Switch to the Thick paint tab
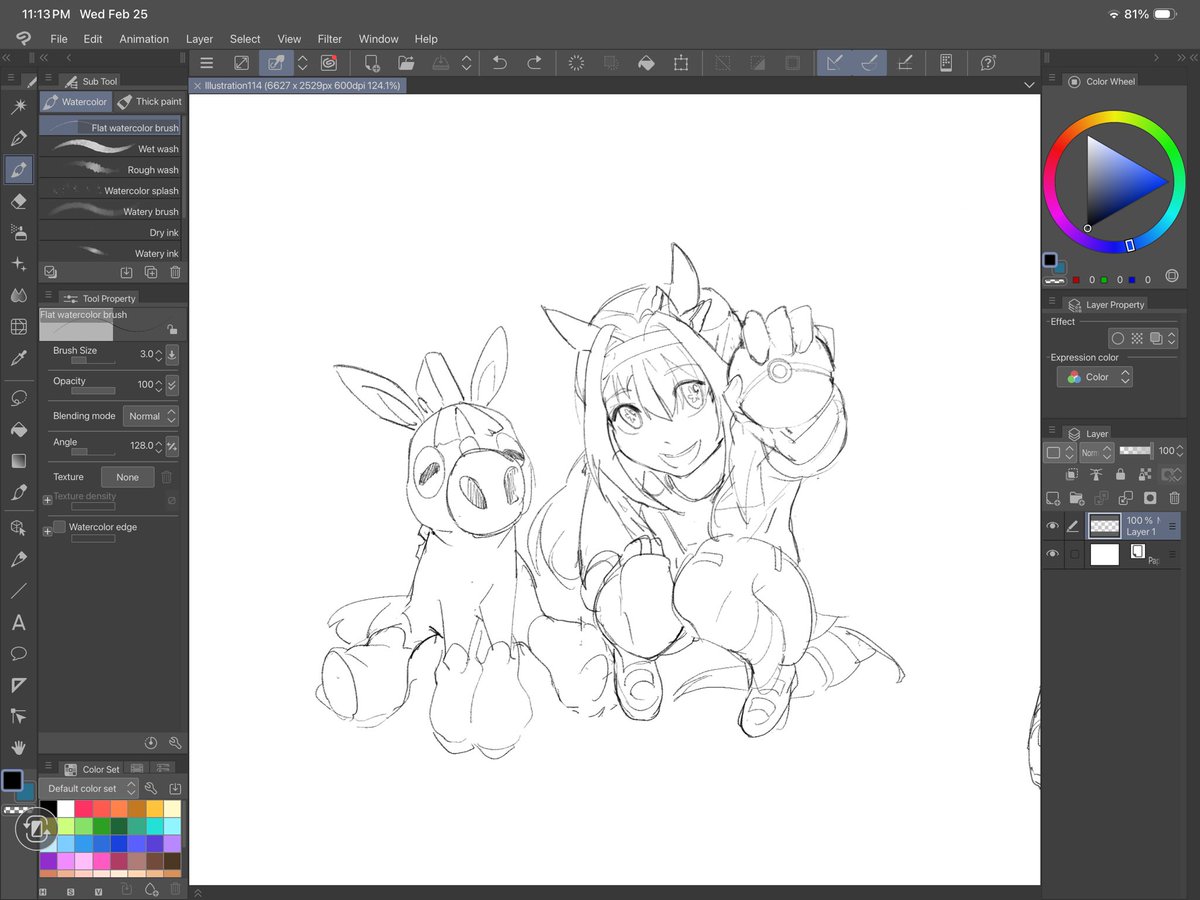This screenshot has height=900, width=1200. [x=149, y=101]
